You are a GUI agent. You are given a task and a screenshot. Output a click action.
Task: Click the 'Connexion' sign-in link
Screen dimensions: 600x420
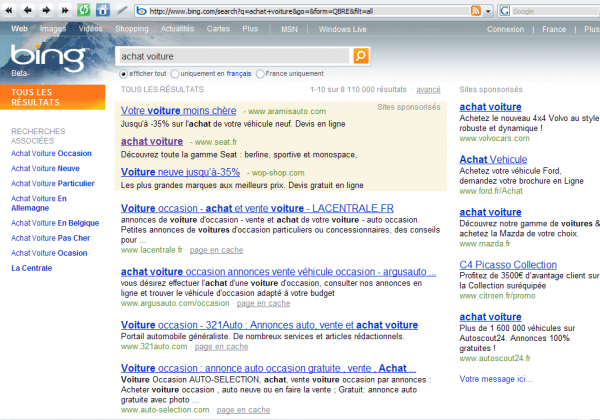click(x=504, y=29)
